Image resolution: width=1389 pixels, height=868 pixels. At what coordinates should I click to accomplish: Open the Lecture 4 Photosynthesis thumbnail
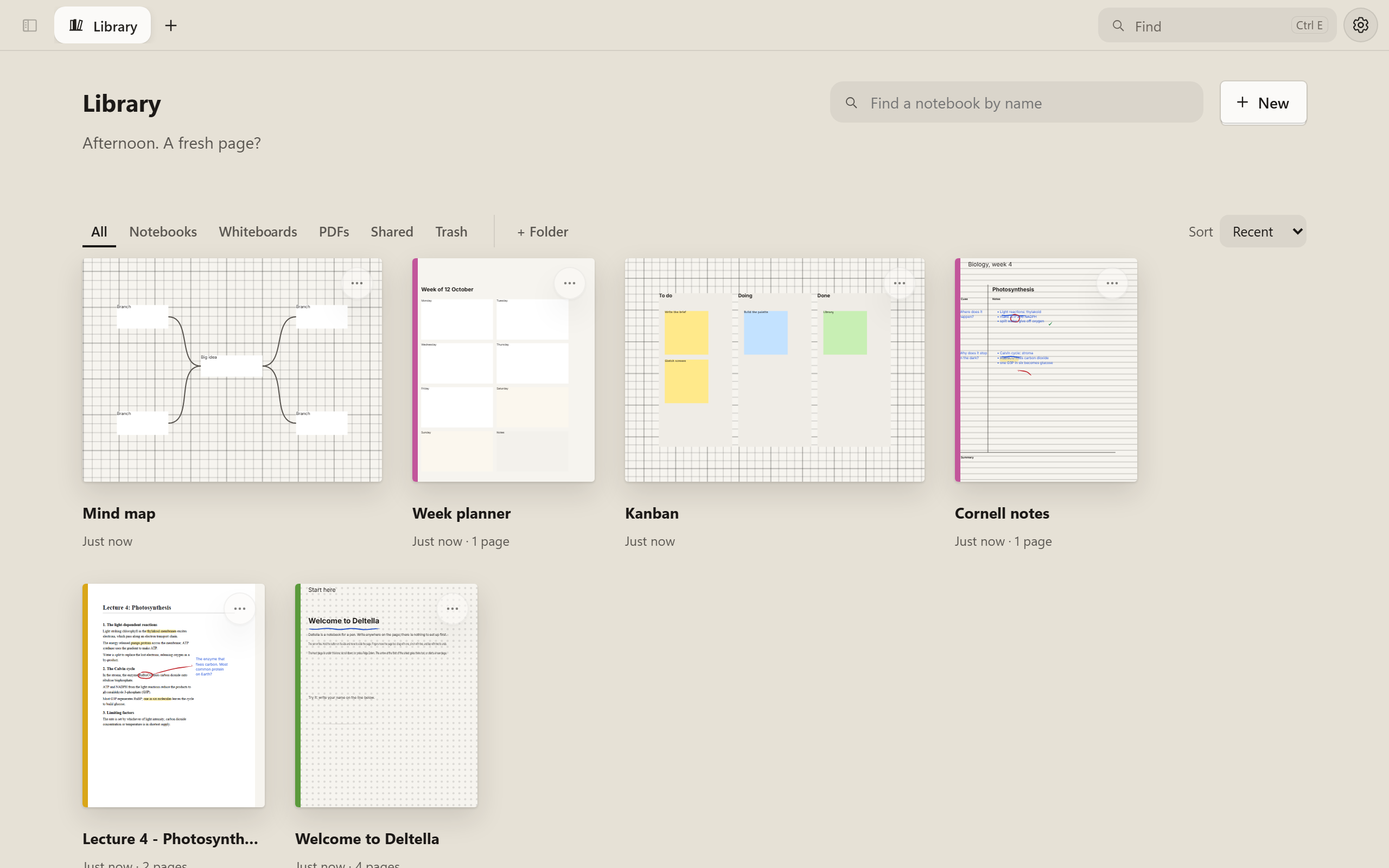click(173, 695)
